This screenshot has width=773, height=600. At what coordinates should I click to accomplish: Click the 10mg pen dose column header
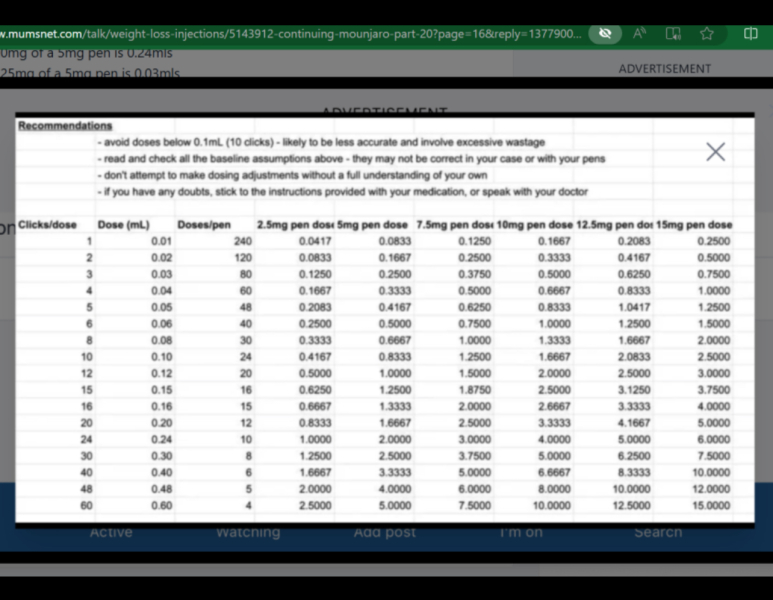click(534, 224)
